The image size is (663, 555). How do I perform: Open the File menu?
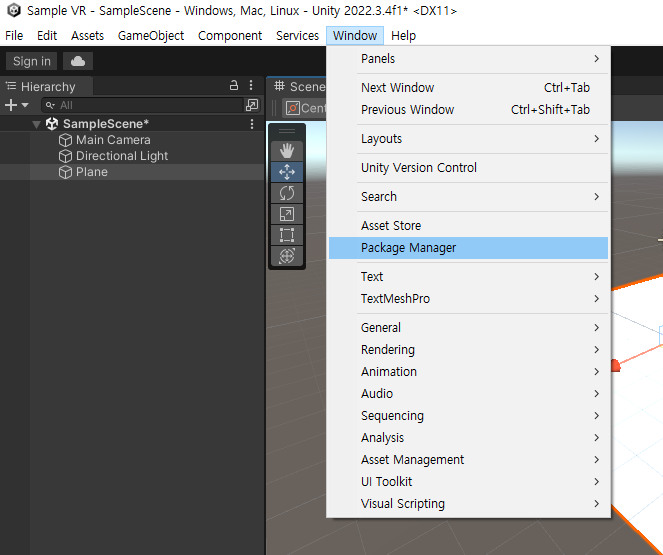14,36
